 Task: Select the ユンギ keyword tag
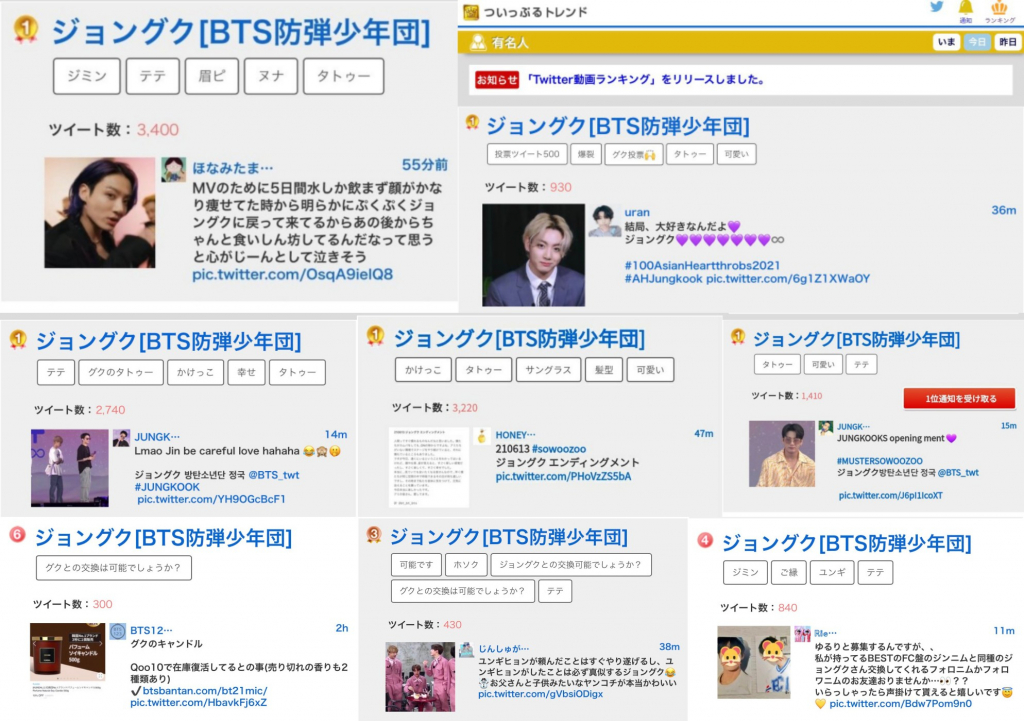click(832, 573)
